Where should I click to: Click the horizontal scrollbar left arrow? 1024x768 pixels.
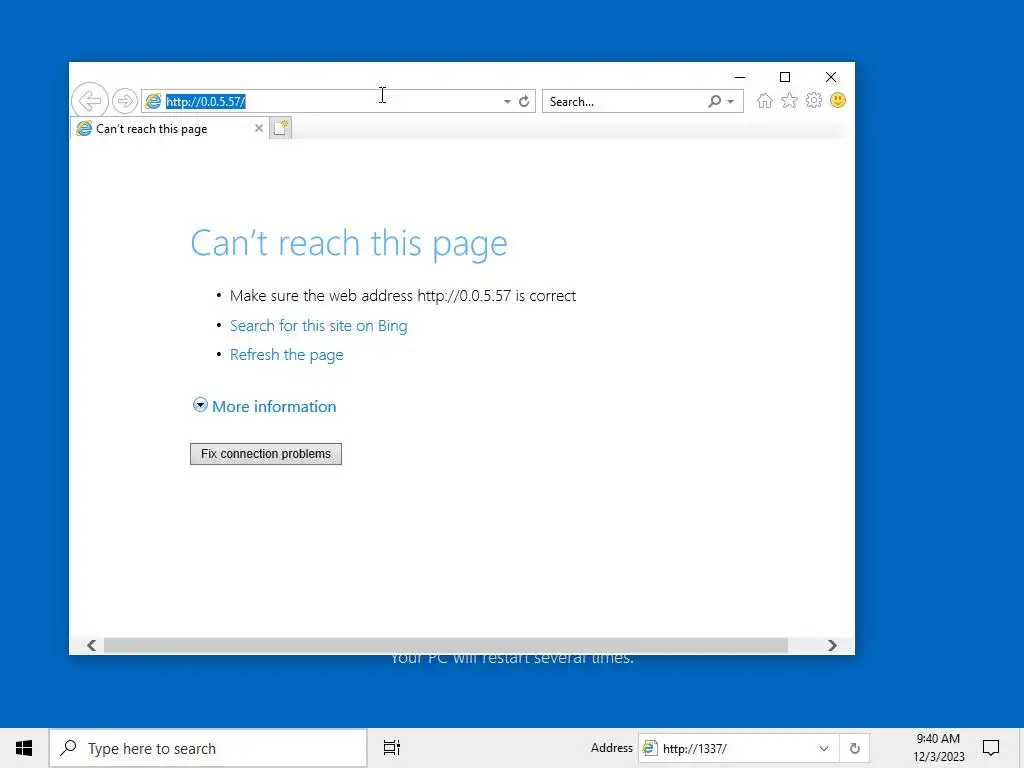coord(92,645)
